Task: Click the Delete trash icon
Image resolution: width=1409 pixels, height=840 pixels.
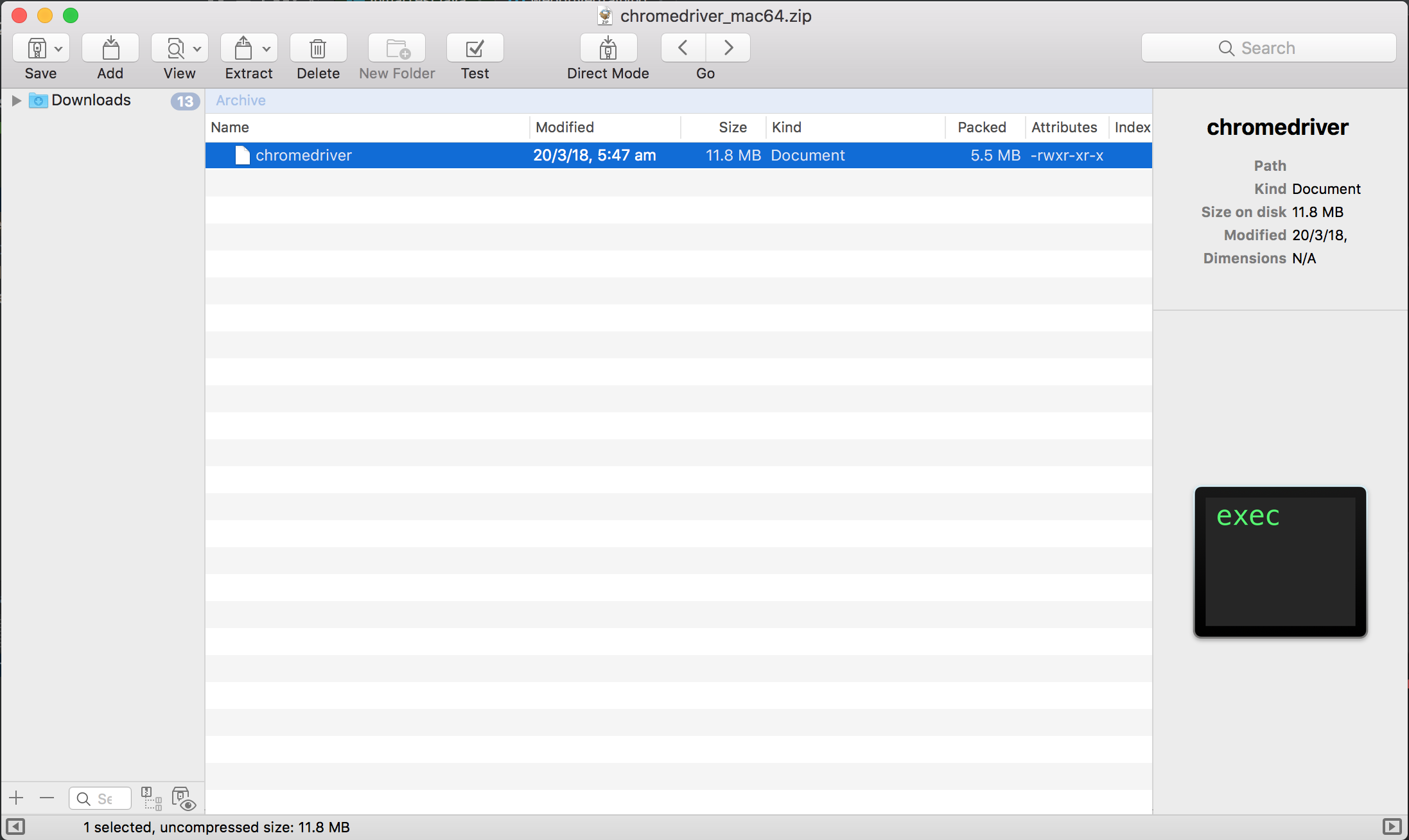Action: (x=318, y=48)
